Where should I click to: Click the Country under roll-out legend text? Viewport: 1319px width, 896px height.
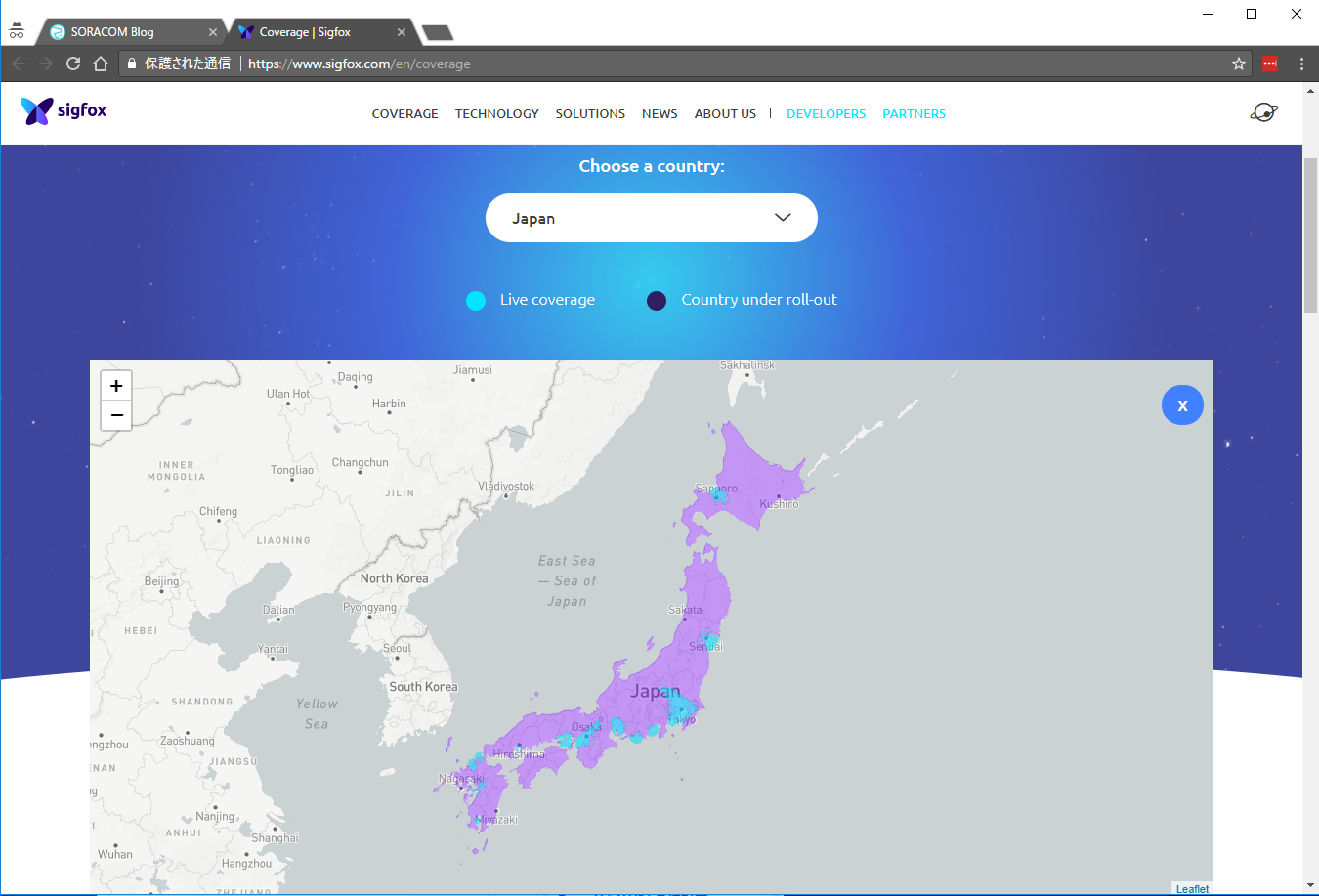(x=759, y=300)
